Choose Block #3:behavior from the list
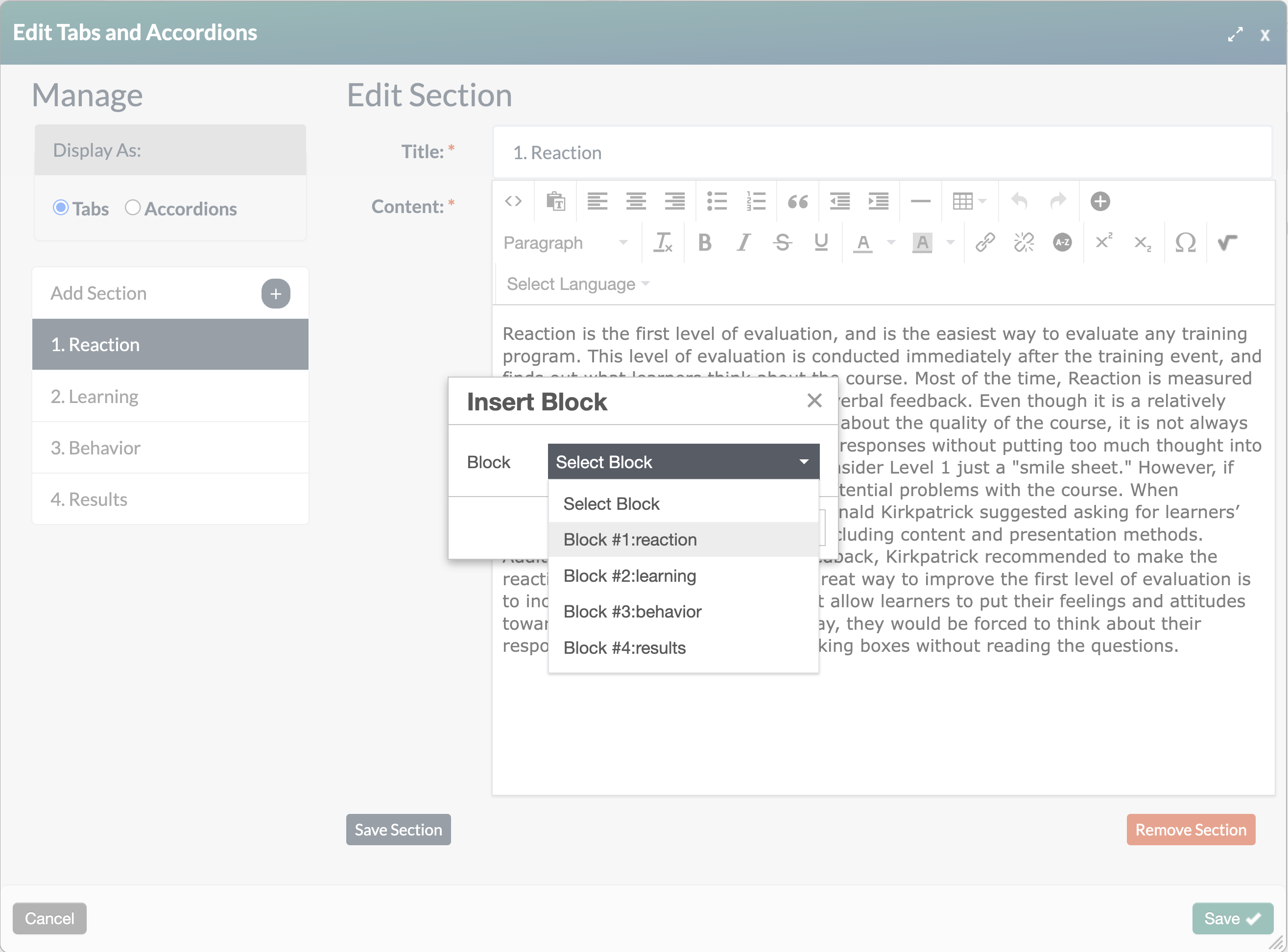The width and height of the screenshot is (1288, 952). coord(684,612)
